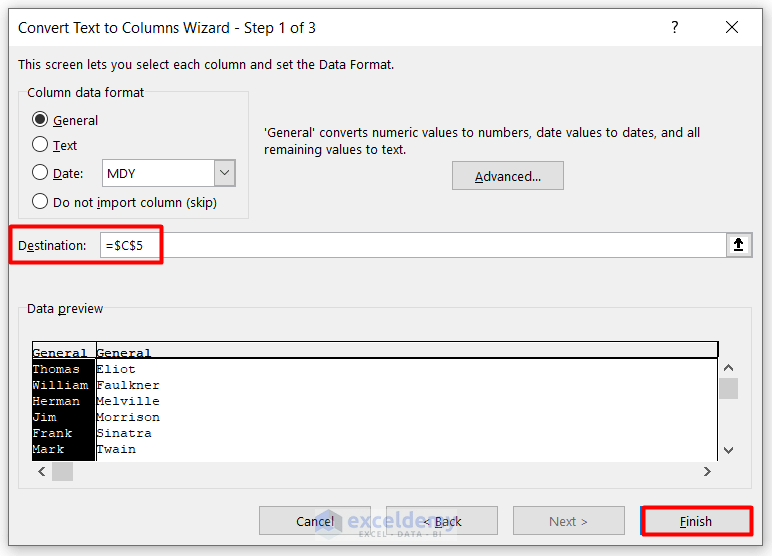Click the Thomas cell in the preview

(x=56, y=369)
